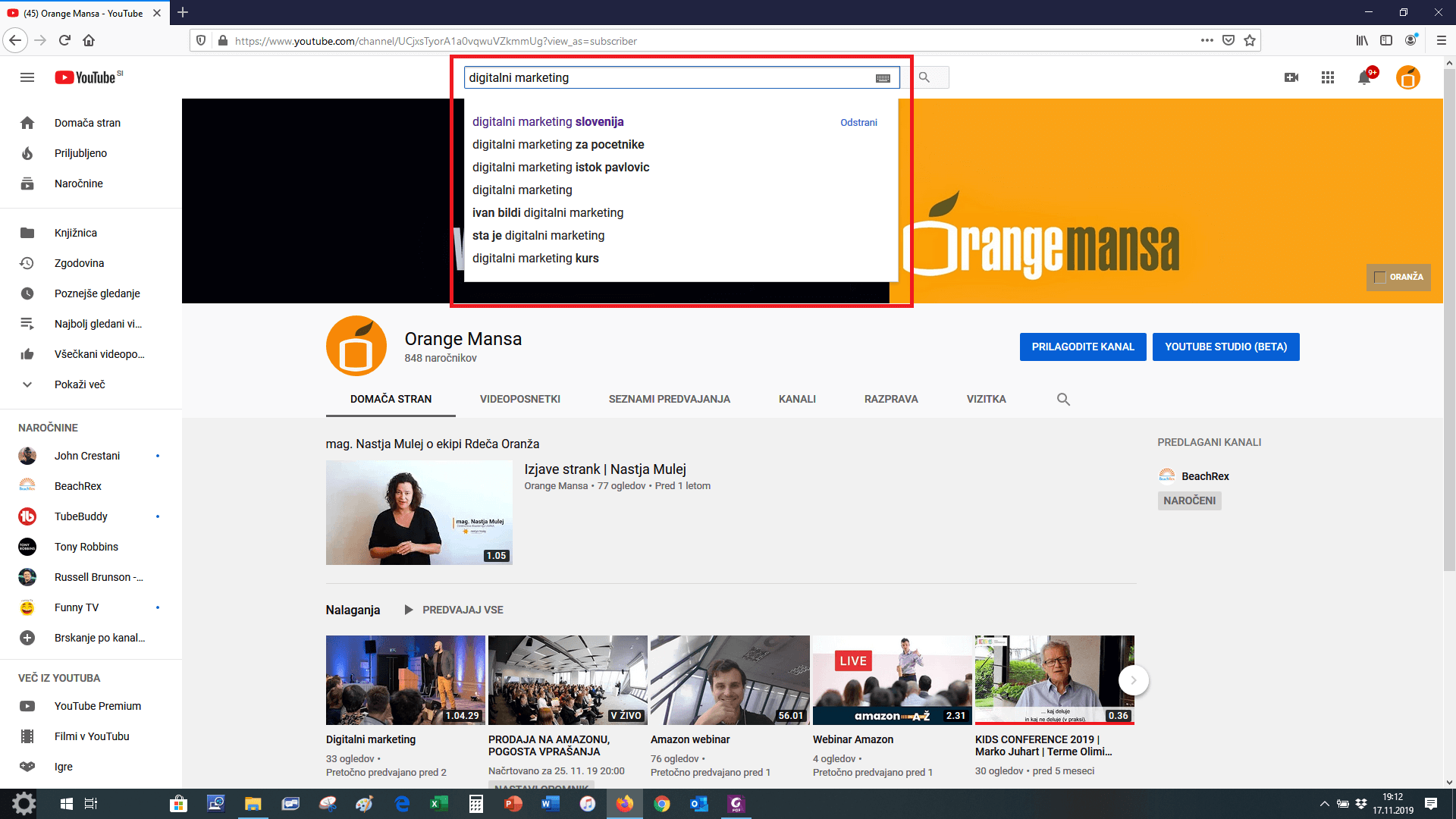Select 'digitalni marketing za pocetnike' suggestion
This screenshot has height=819, width=1456.
click(x=558, y=144)
